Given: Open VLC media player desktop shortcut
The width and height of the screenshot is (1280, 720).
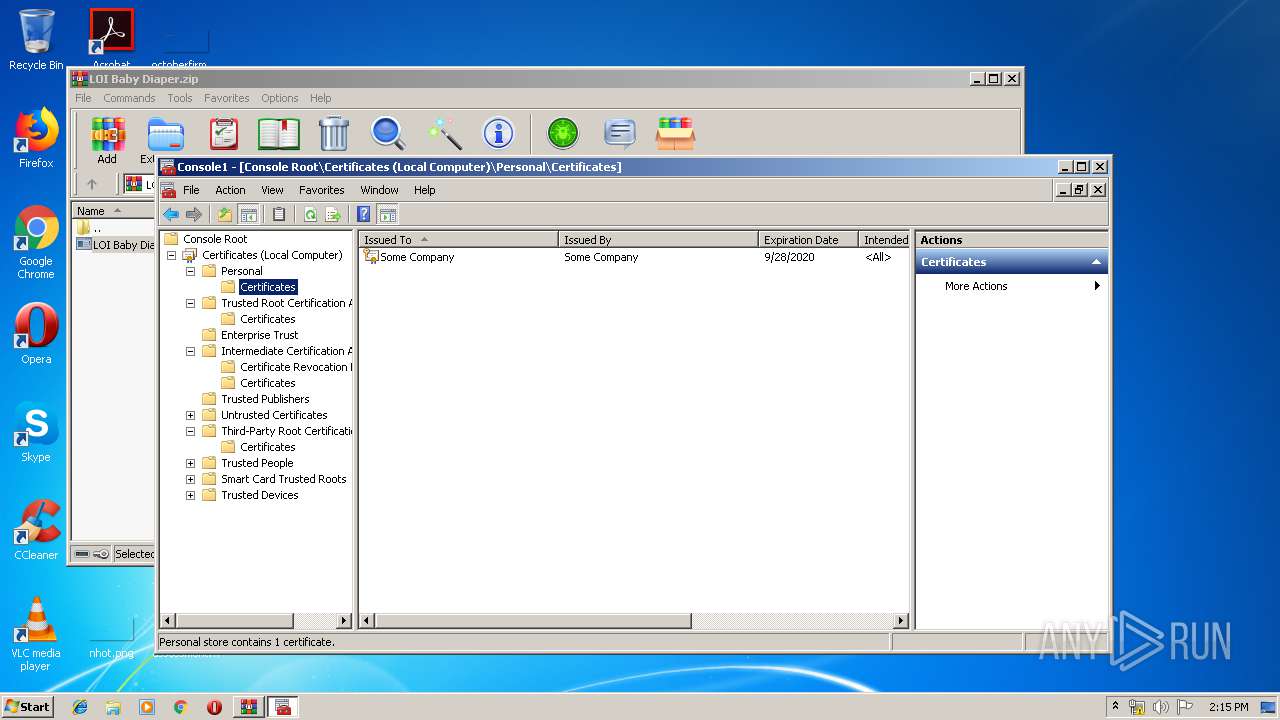Looking at the screenshot, I should 36,634.
